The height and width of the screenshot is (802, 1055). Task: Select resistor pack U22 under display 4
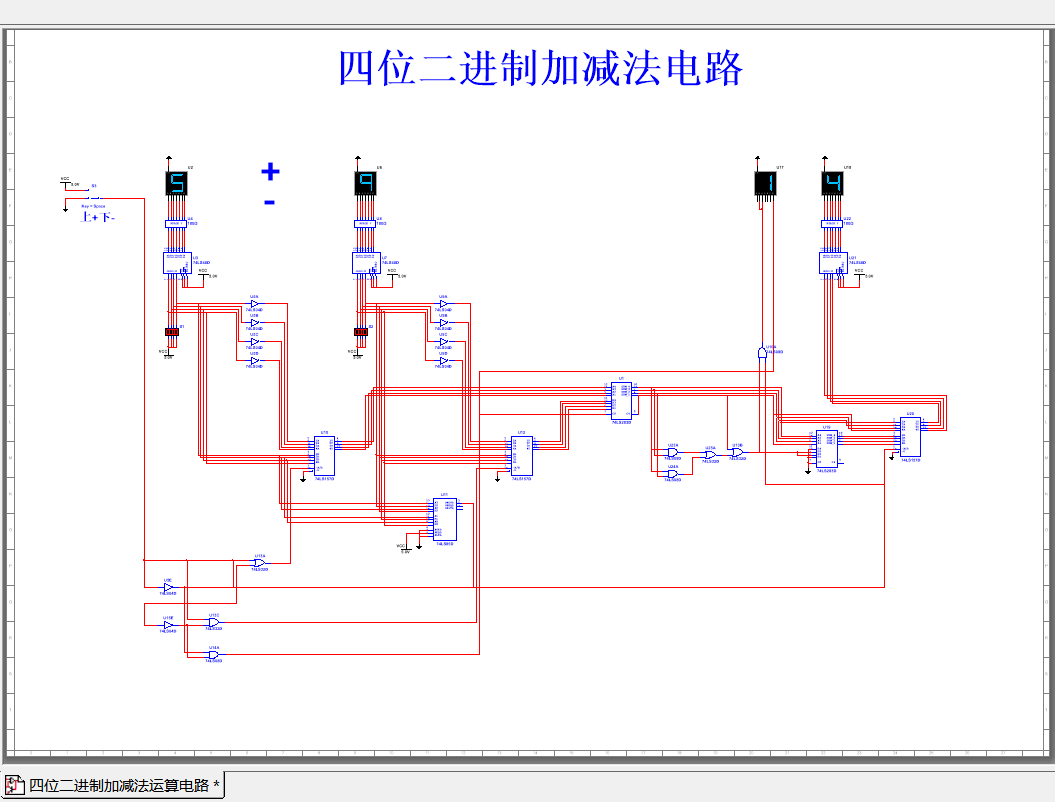pos(832,224)
